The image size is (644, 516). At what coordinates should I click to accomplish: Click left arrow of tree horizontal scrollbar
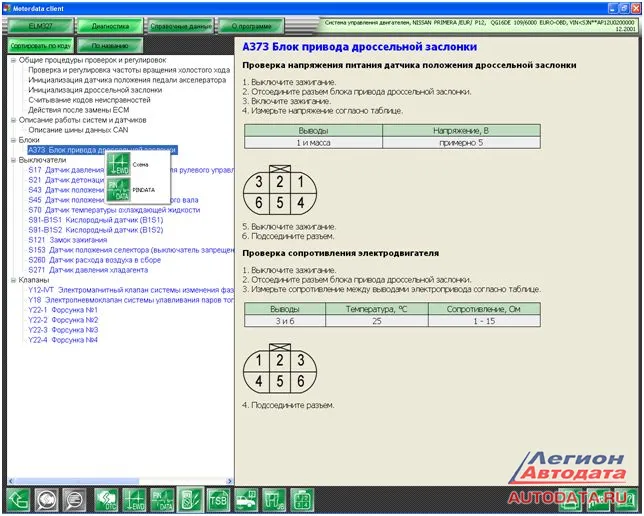coord(11,481)
